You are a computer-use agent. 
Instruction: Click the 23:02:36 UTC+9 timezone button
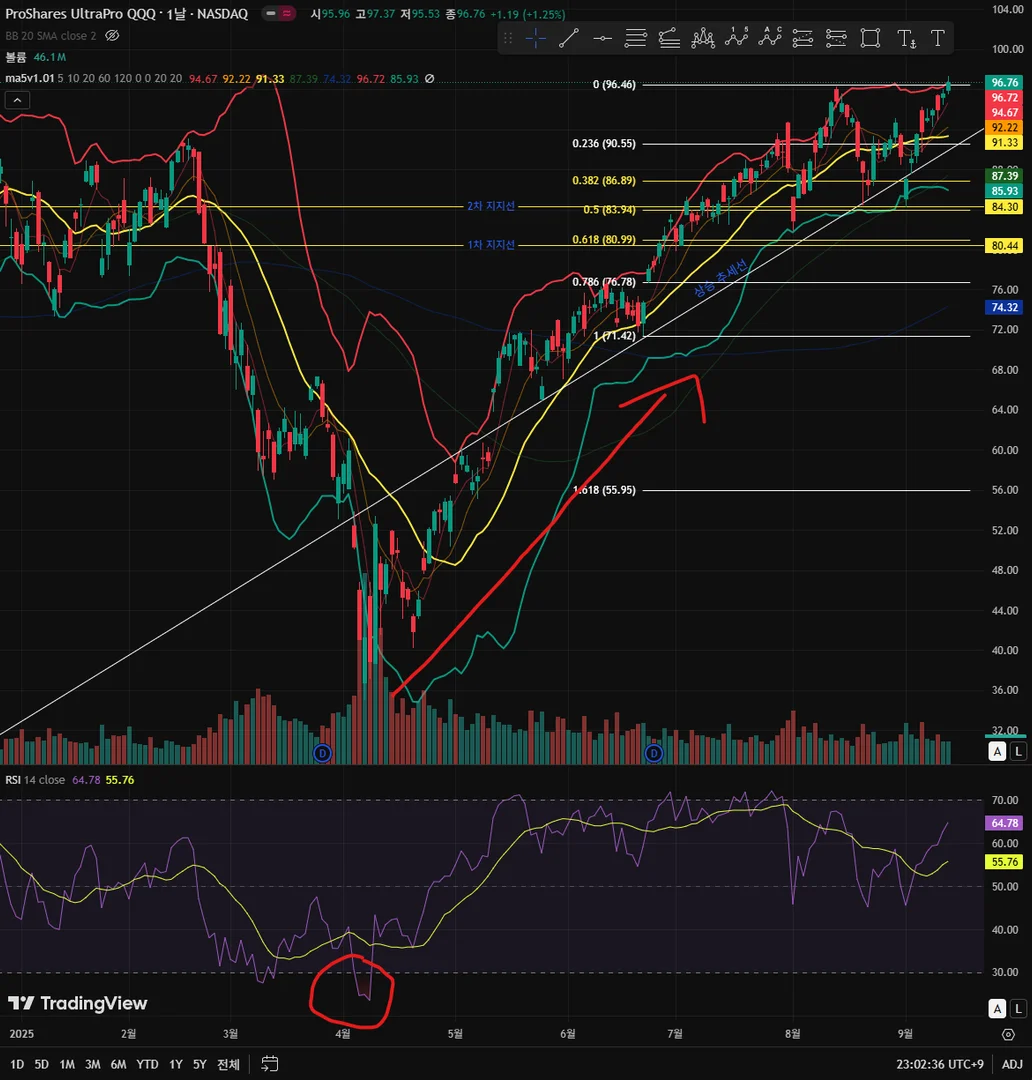[940, 1064]
